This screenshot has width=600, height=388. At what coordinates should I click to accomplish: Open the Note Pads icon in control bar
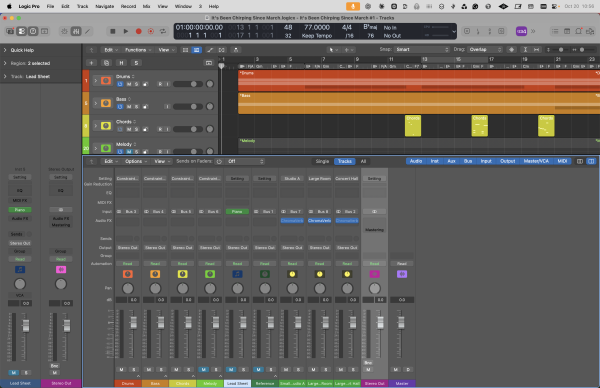coord(567,31)
